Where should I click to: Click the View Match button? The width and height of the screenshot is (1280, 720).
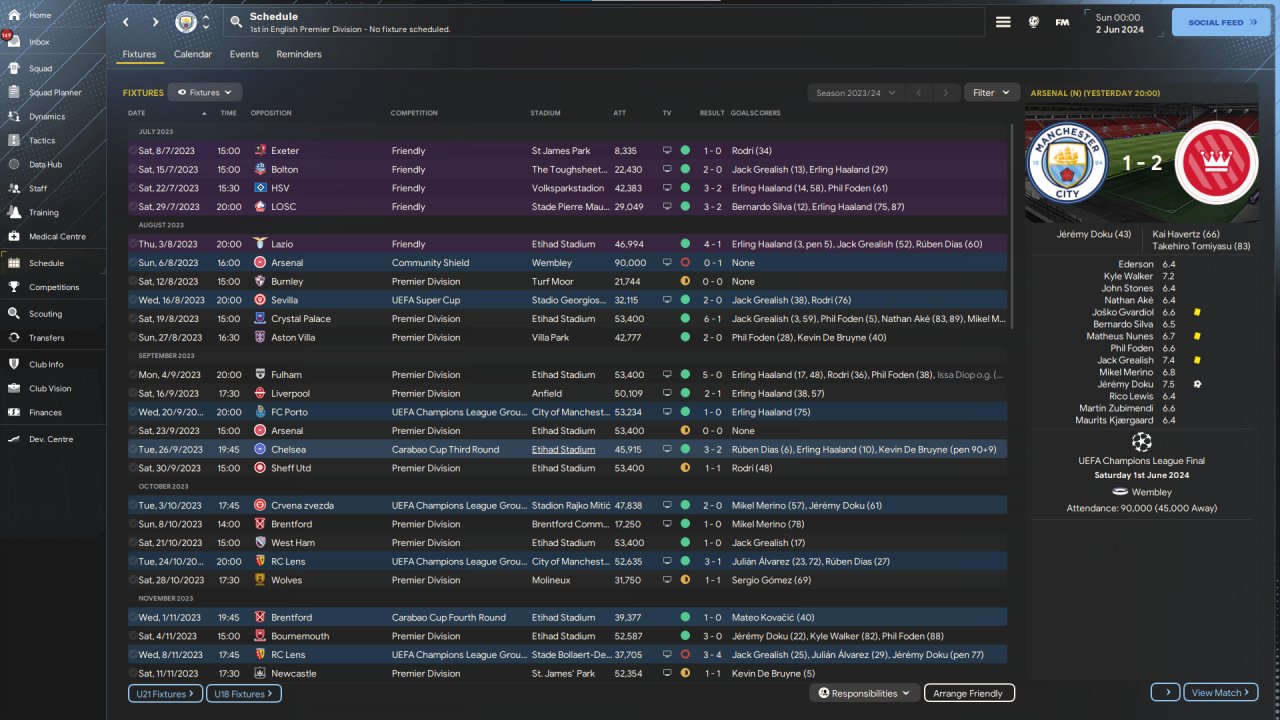point(1221,692)
